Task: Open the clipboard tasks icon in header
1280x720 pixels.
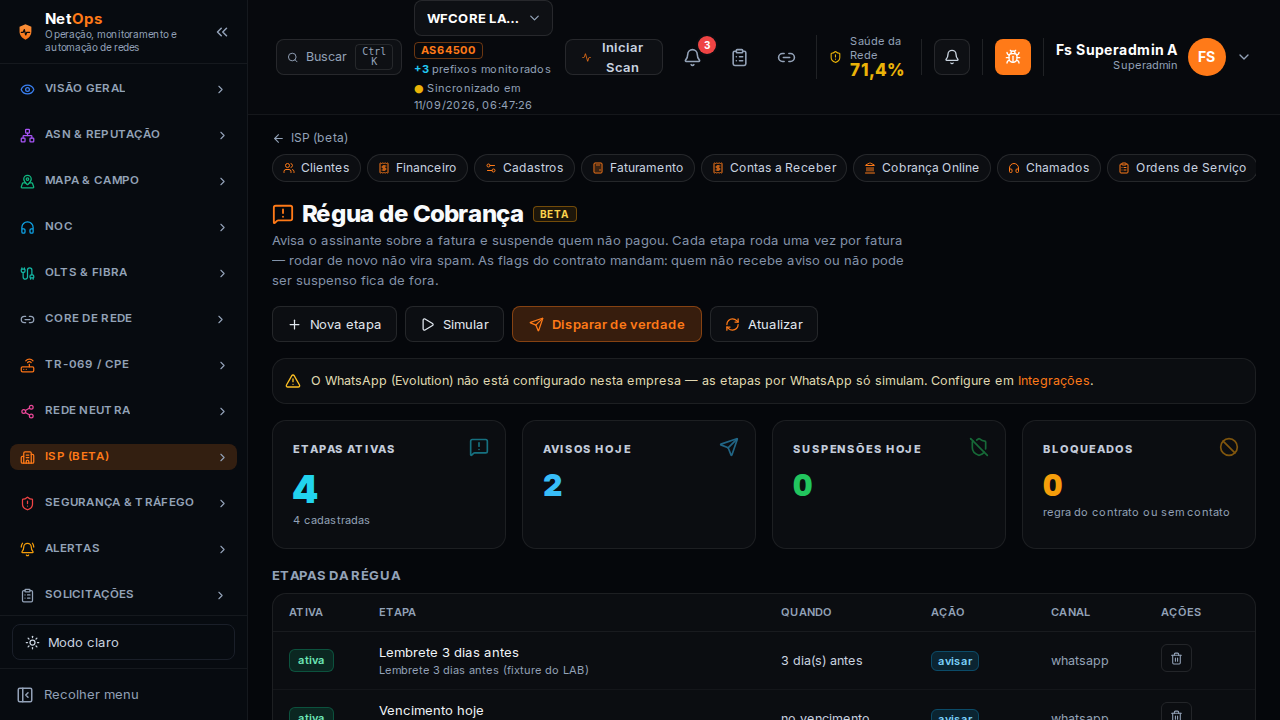Action: (740, 57)
